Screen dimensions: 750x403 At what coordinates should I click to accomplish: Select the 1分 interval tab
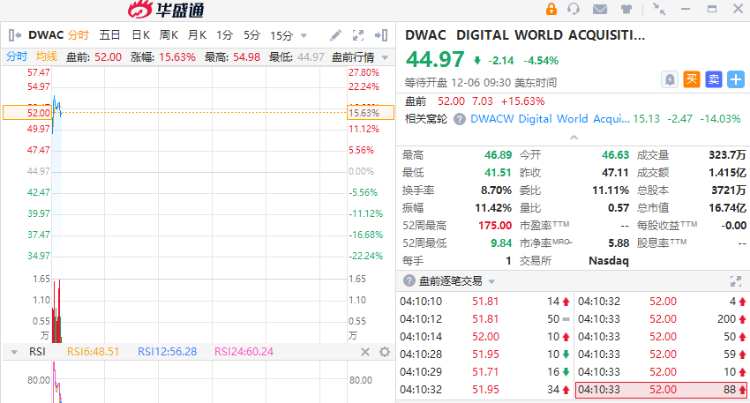pyautogui.click(x=224, y=35)
